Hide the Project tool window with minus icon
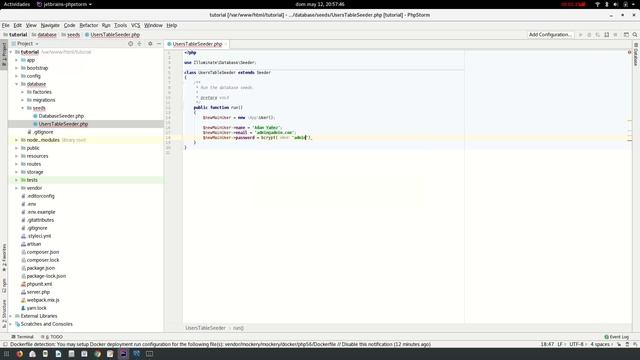This screenshot has width=640, height=360. pos(159,44)
